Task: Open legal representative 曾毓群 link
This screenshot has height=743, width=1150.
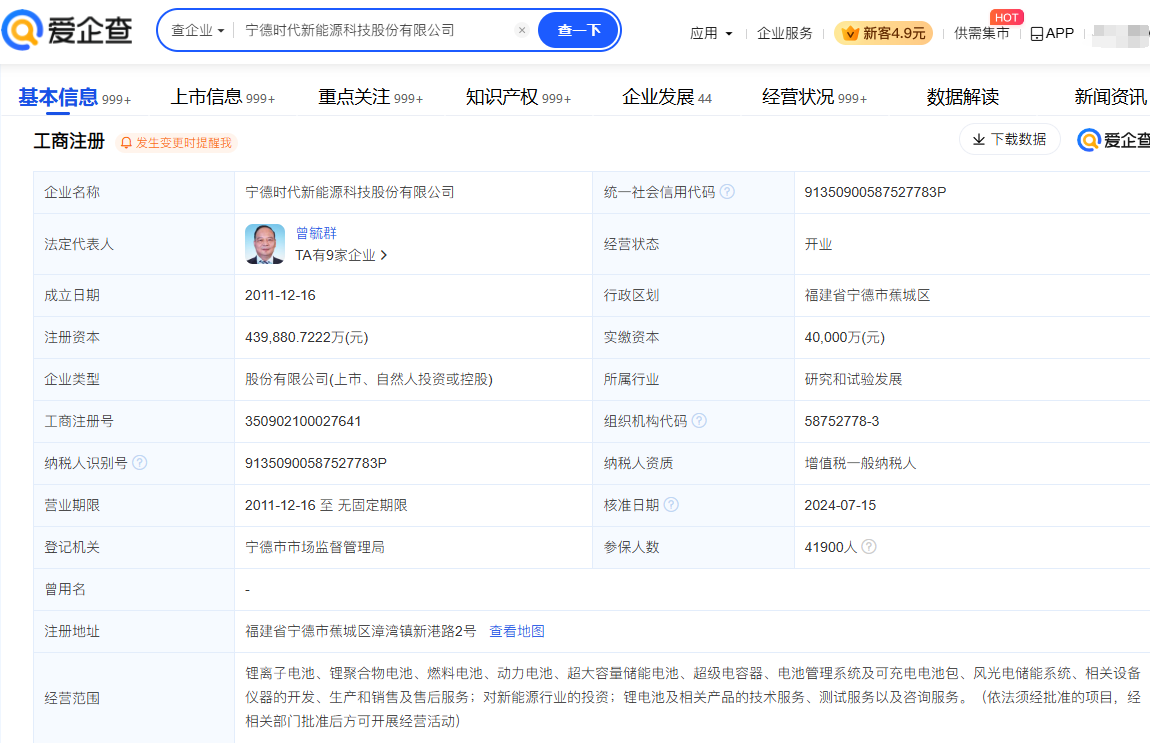Action: tap(316, 233)
